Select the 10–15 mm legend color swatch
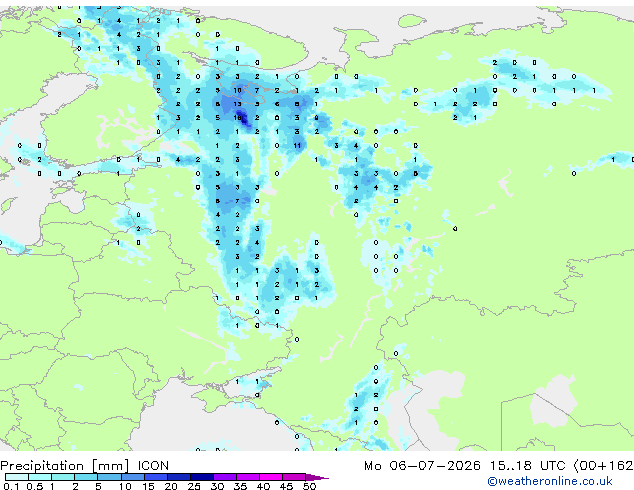This screenshot has width=634, height=490. (x=132, y=477)
